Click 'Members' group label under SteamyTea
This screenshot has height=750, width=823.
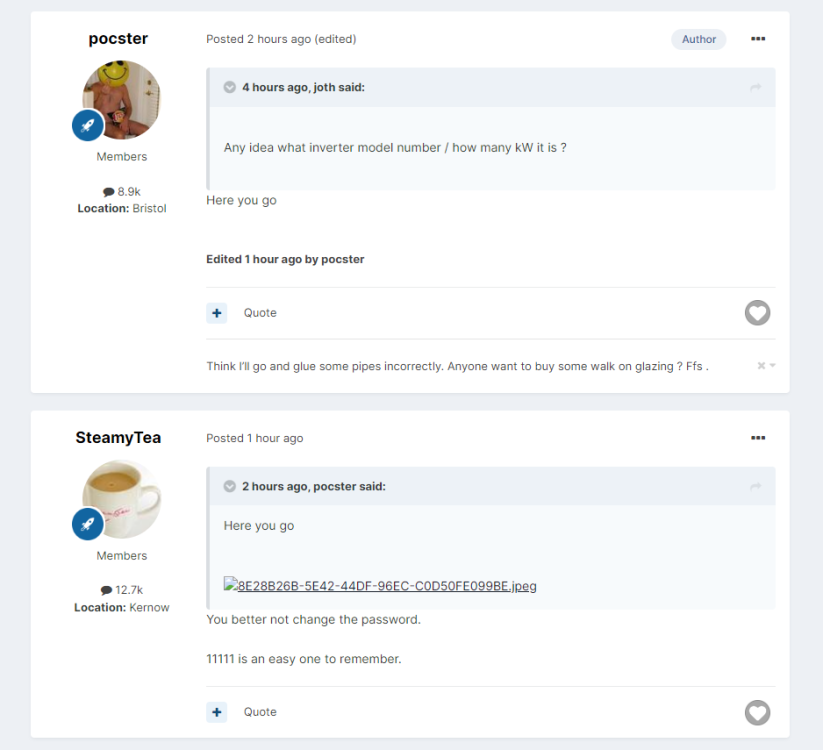coord(122,555)
